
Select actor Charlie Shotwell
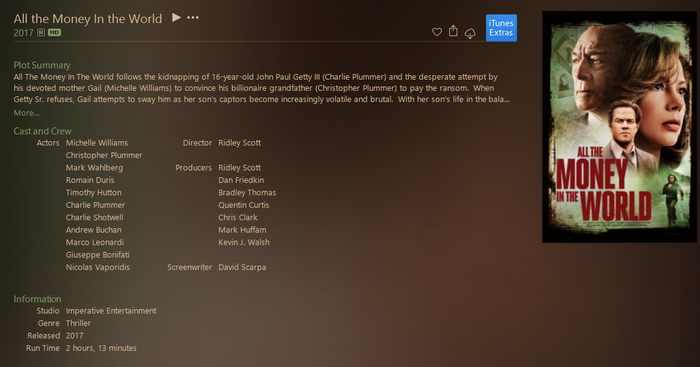[95, 217]
